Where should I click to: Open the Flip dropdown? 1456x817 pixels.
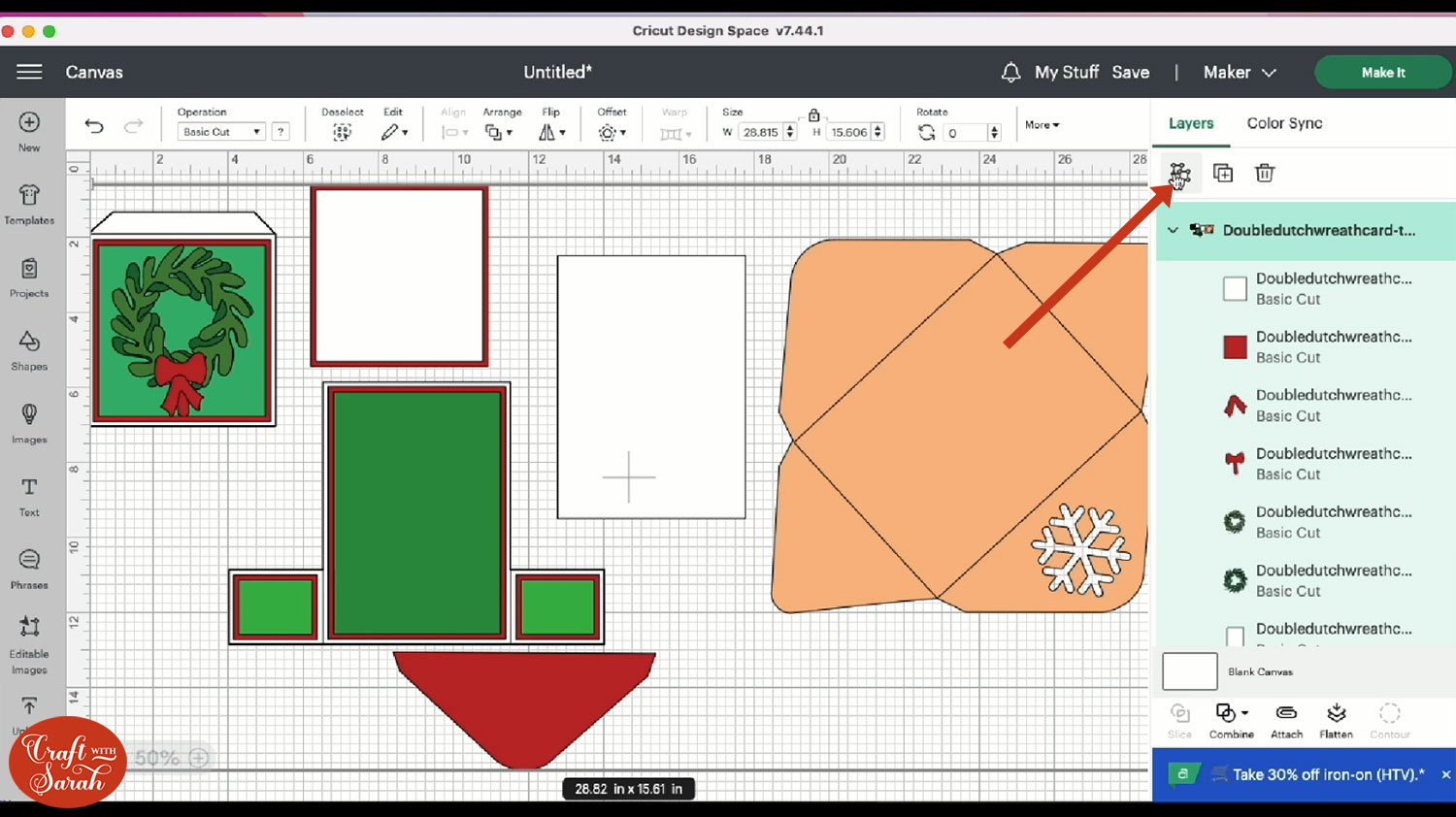pyautogui.click(x=551, y=132)
